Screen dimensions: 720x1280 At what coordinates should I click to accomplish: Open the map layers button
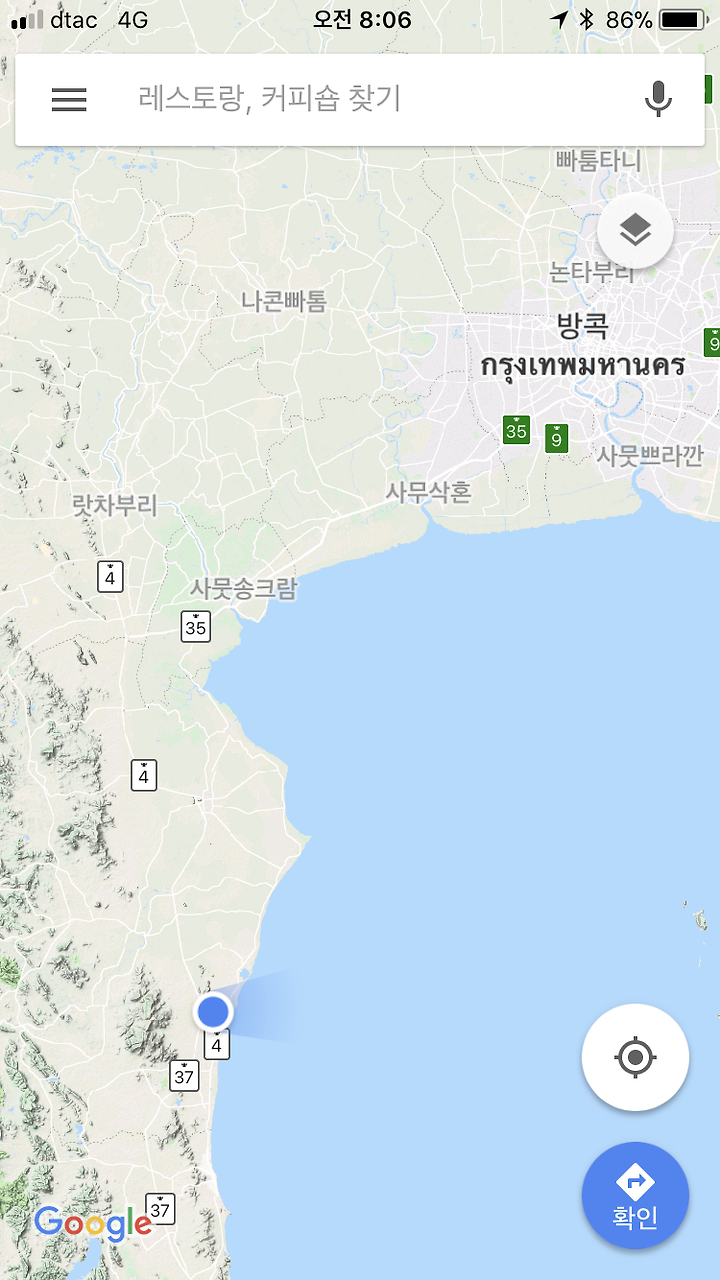[635, 231]
